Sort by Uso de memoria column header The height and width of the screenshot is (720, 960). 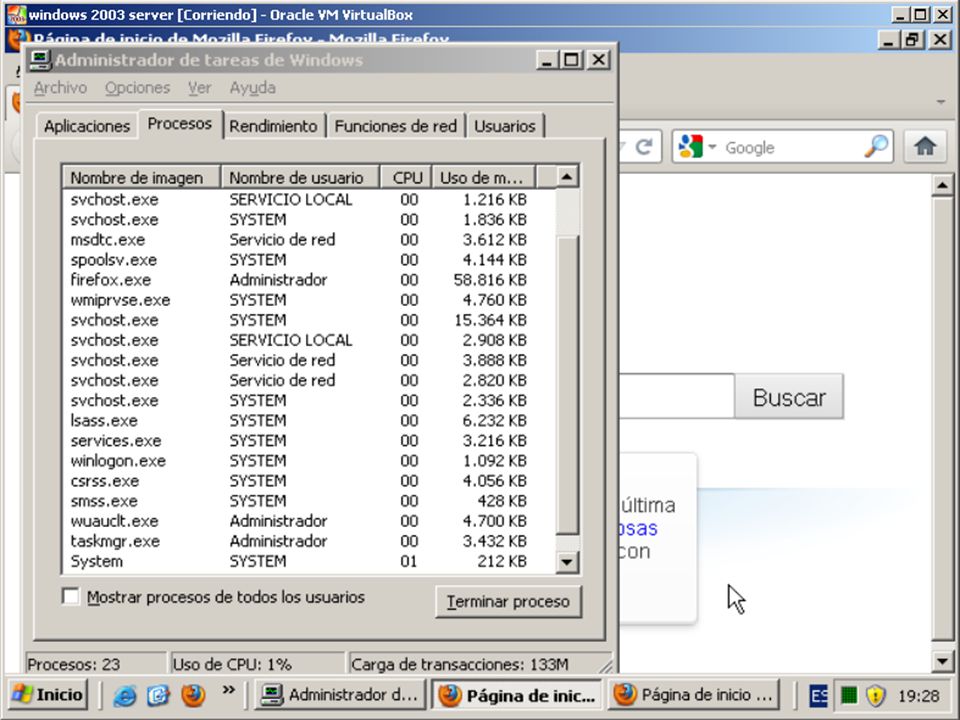(x=484, y=178)
